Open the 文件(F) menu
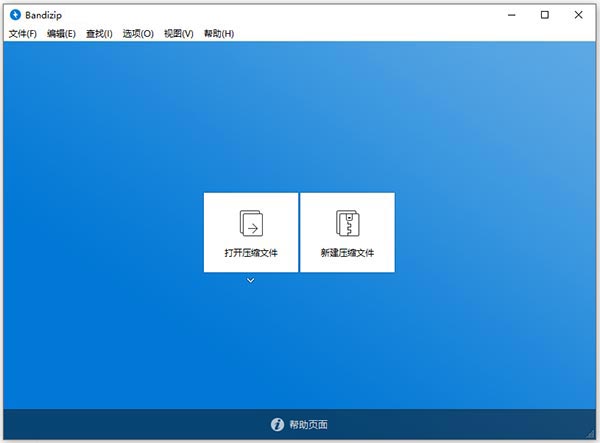This screenshot has width=600, height=443. [23, 34]
